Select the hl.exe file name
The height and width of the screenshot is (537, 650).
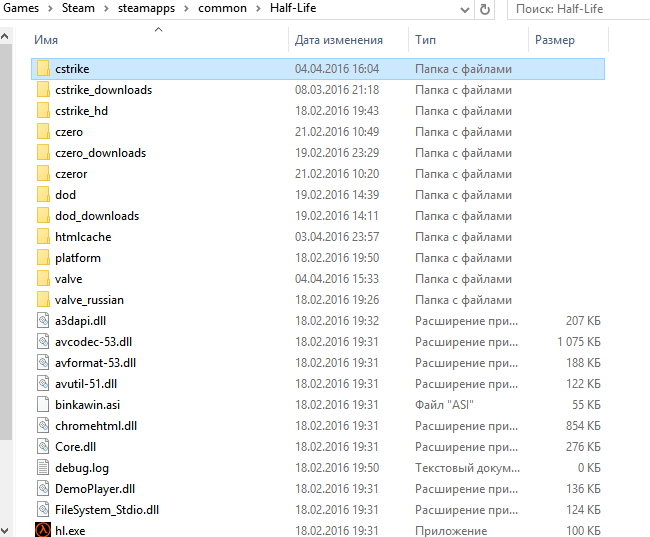point(70,530)
